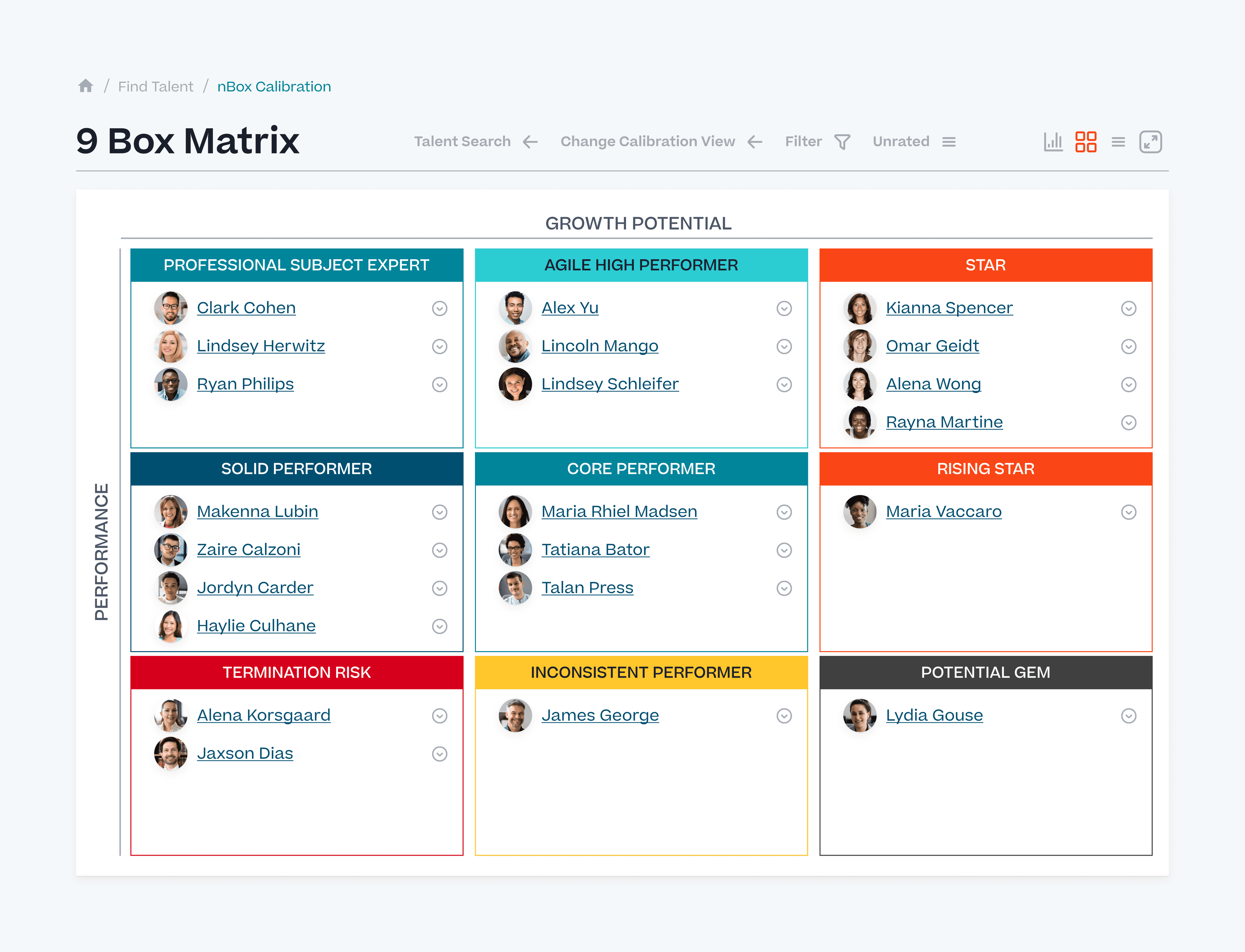Select the grid box view icon
1245x952 pixels.
[1085, 142]
